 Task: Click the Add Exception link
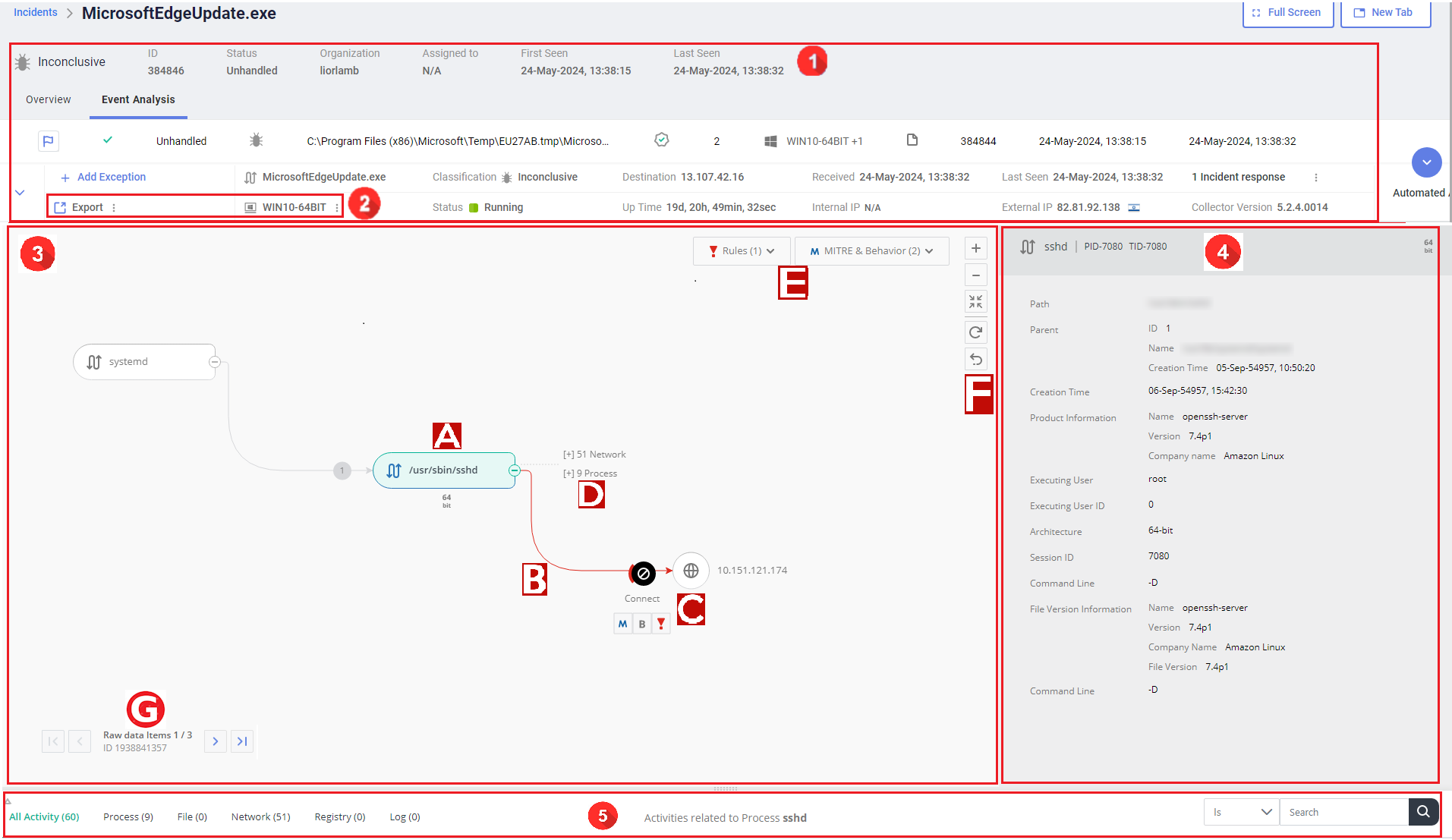click(102, 177)
